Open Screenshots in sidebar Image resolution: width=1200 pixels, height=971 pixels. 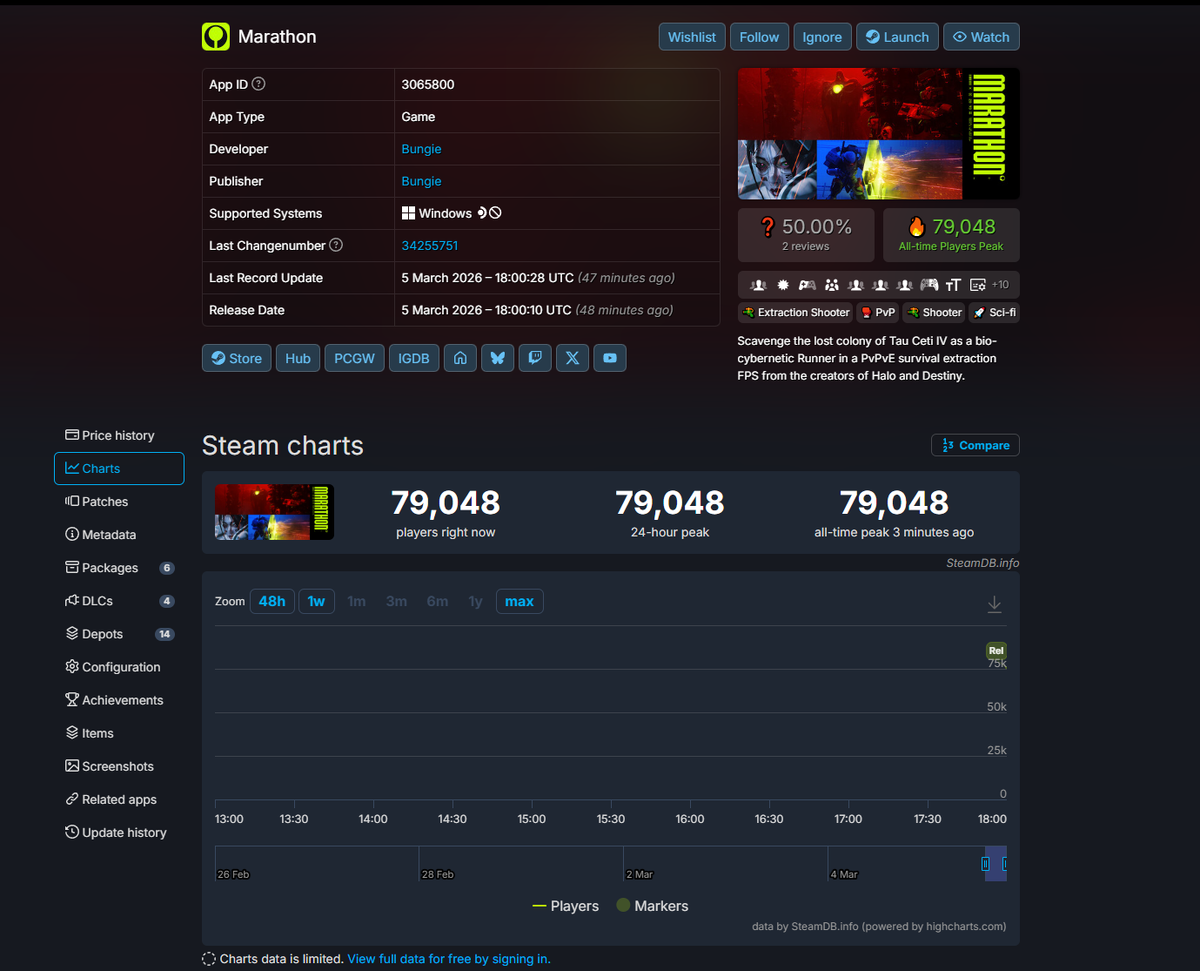pyautogui.click(x=119, y=766)
